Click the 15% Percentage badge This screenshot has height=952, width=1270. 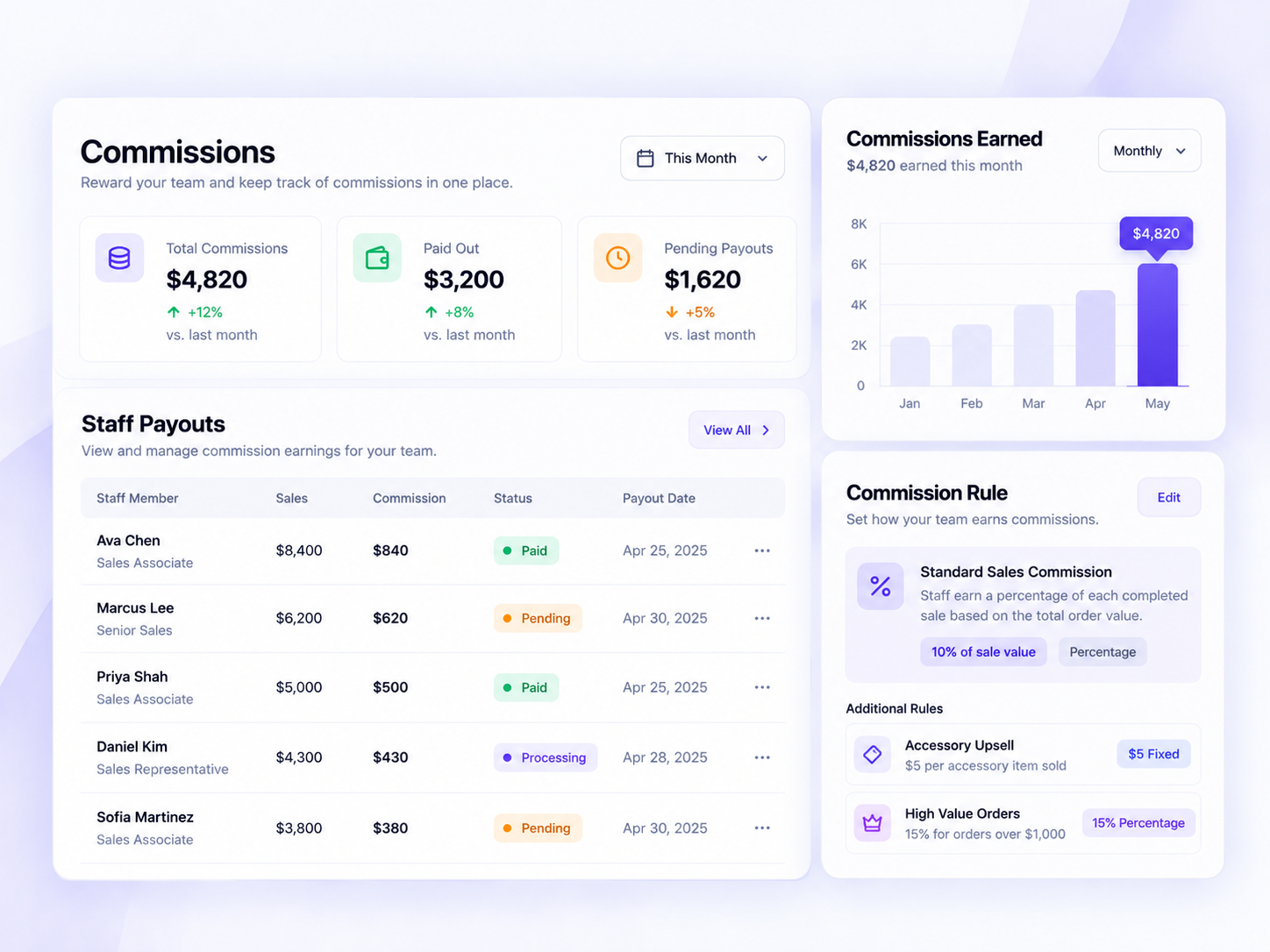(1138, 823)
